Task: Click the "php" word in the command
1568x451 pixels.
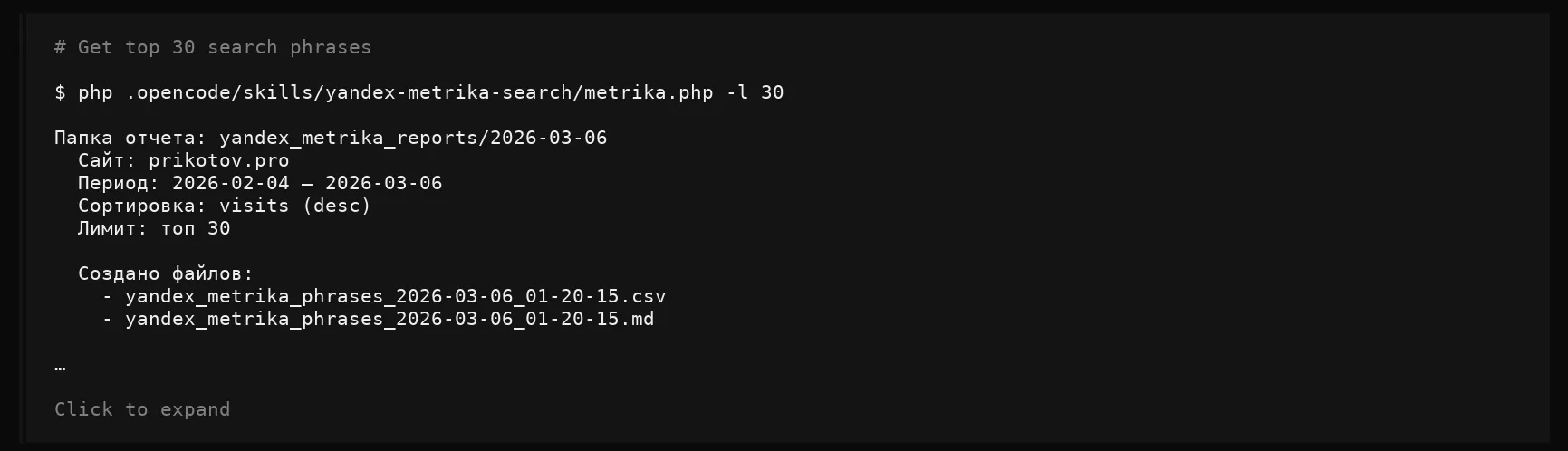Action: point(95,92)
